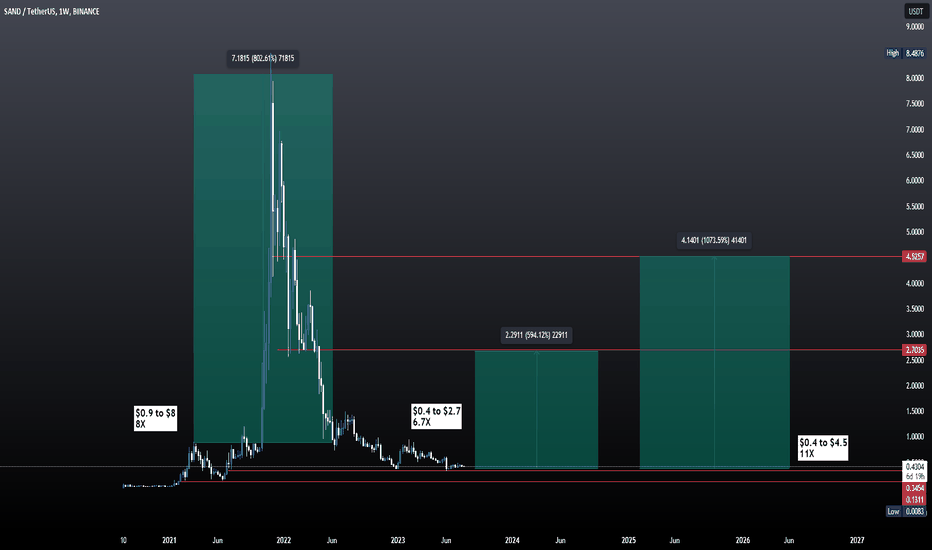Image resolution: width=932 pixels, height=550 pixels.
Task: Click the 2021 label on time axis
Action: point(169,540)
